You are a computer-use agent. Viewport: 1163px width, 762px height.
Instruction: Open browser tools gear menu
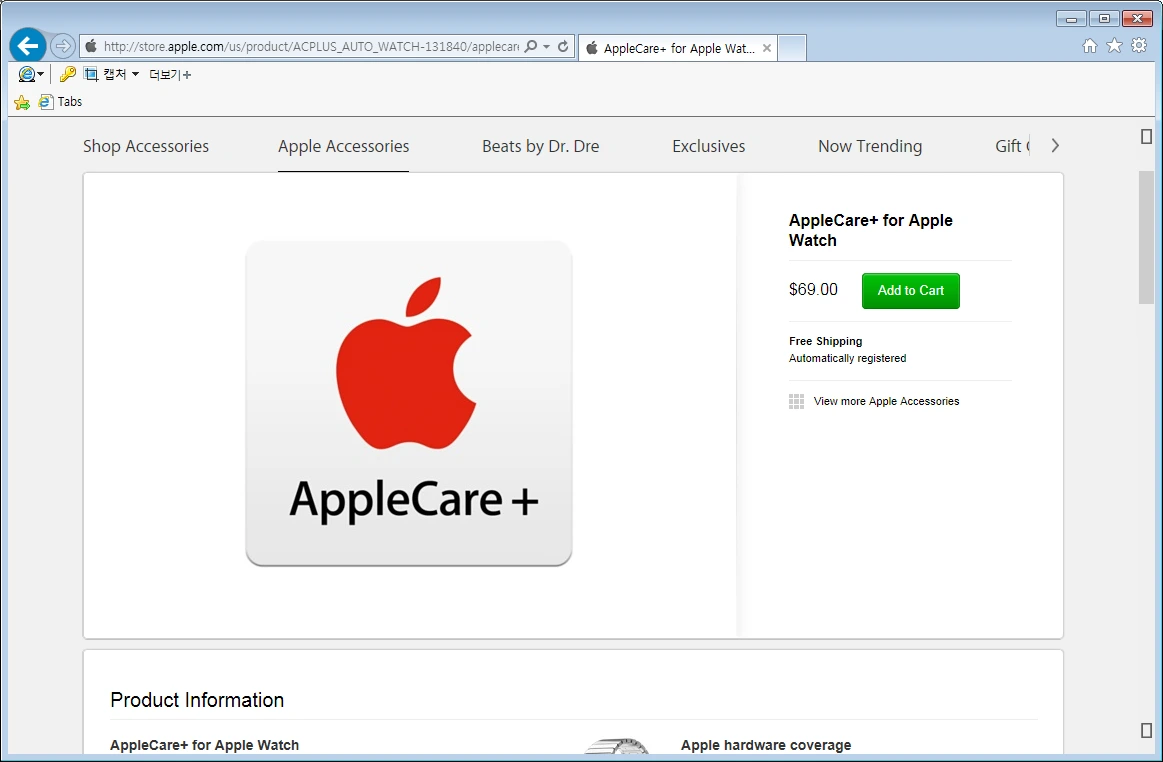(1139, 46)
